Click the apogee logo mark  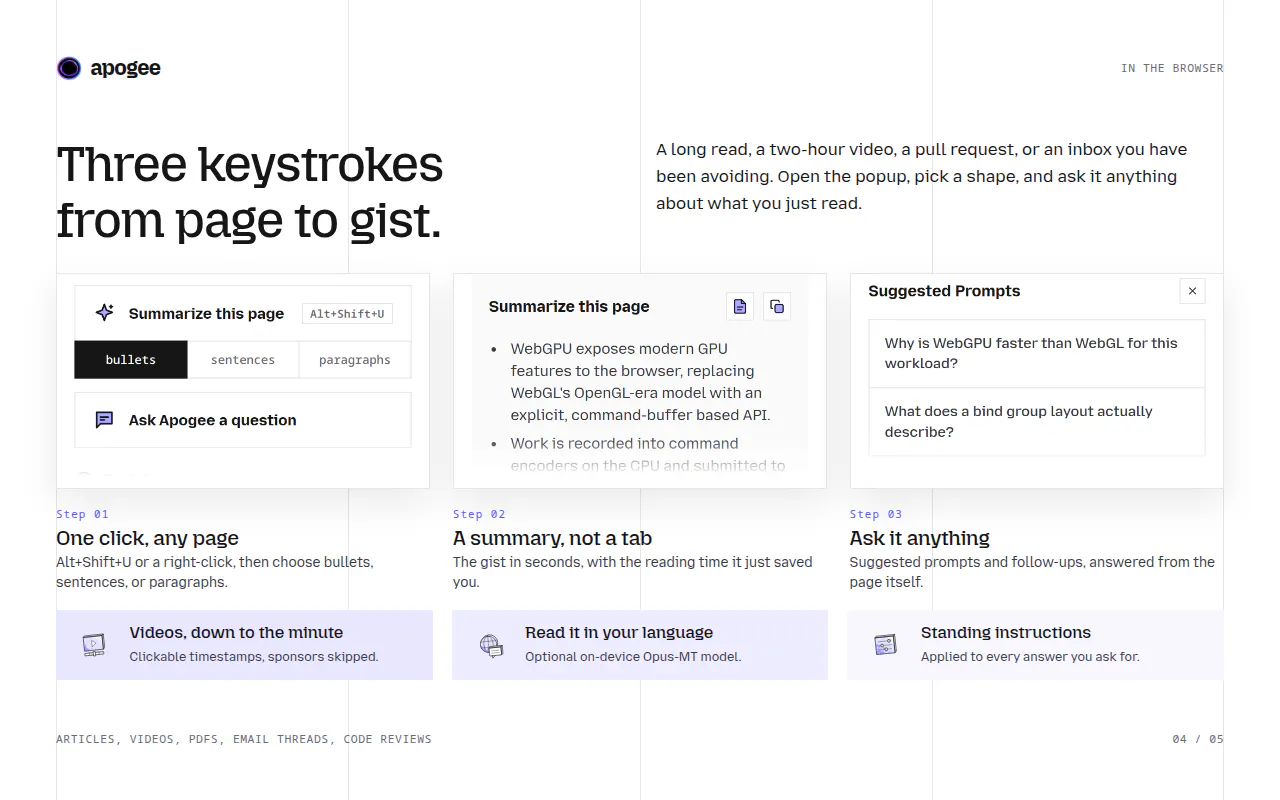point(69,68)
